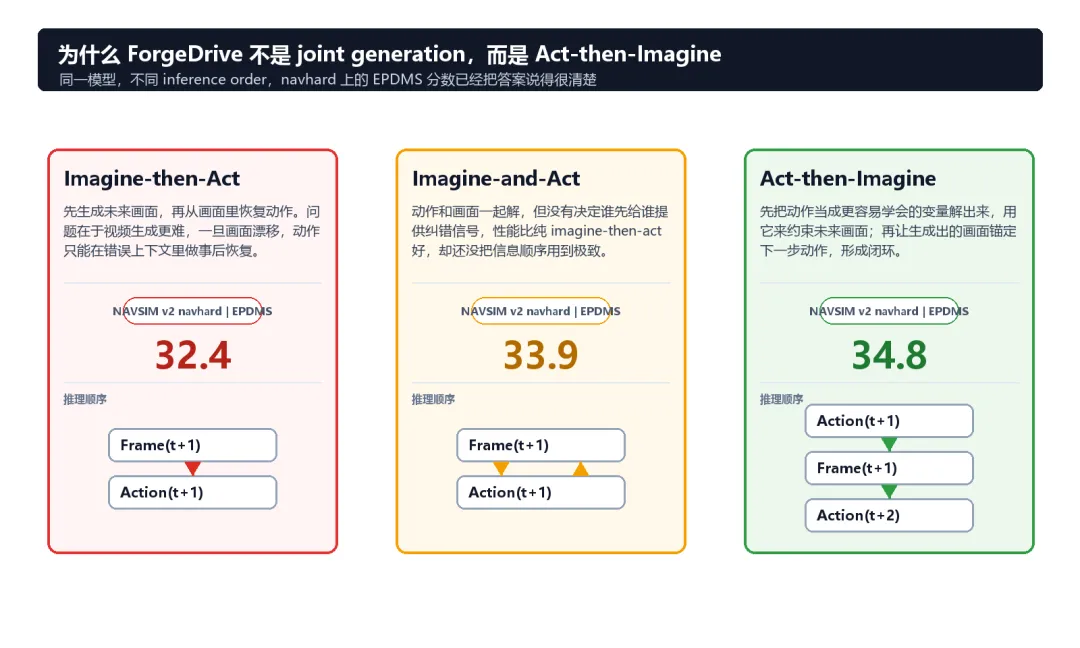Click Action(t+1) box in Imagine-and-Act card
Image resolution: width=1080 pixels, height=648 pixels.
click(541, 492)
